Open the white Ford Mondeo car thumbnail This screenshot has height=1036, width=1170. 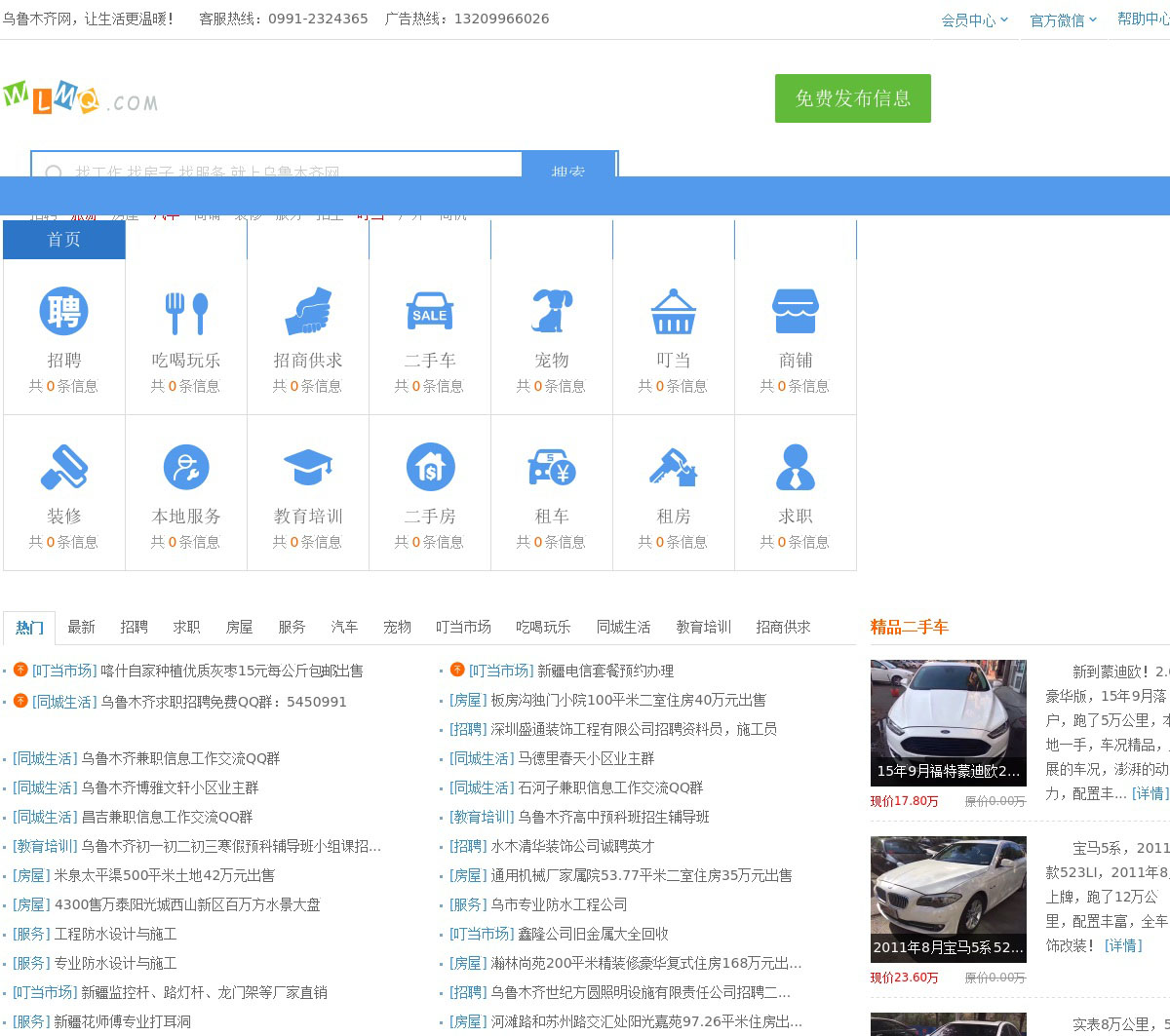pyautogui.click(x=948, y=722)
